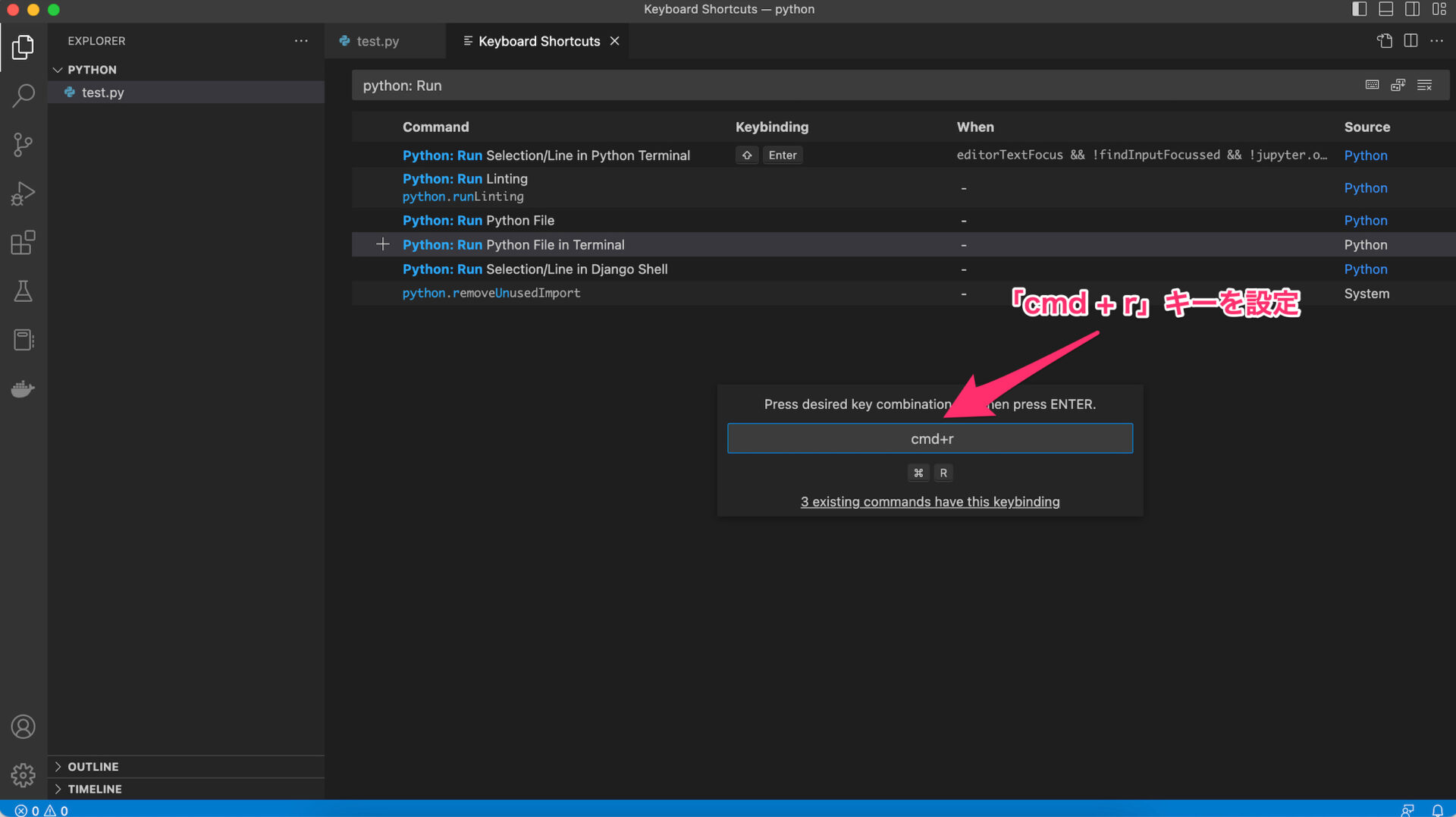Screen dimensions: 1456x817
Task: Toggle the Panel visibility
Action: [1386, 9]
